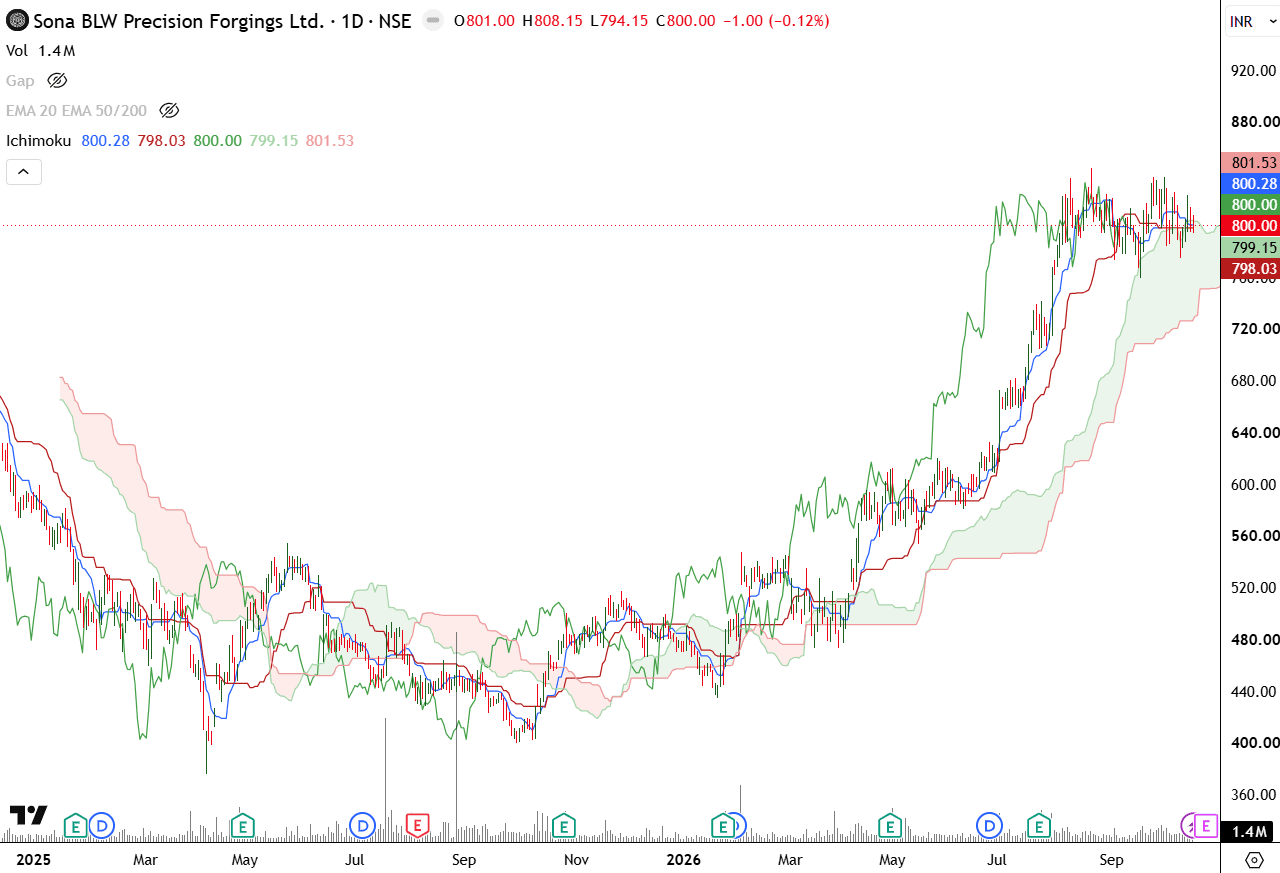
Task: Open the earliest green earnings E marker
Action: (75, 826)
